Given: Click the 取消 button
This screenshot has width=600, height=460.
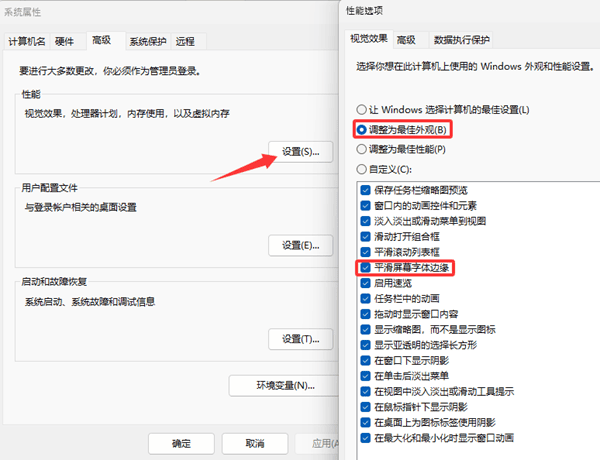Looking at the screenshot, I should click(x=255, y=444).
